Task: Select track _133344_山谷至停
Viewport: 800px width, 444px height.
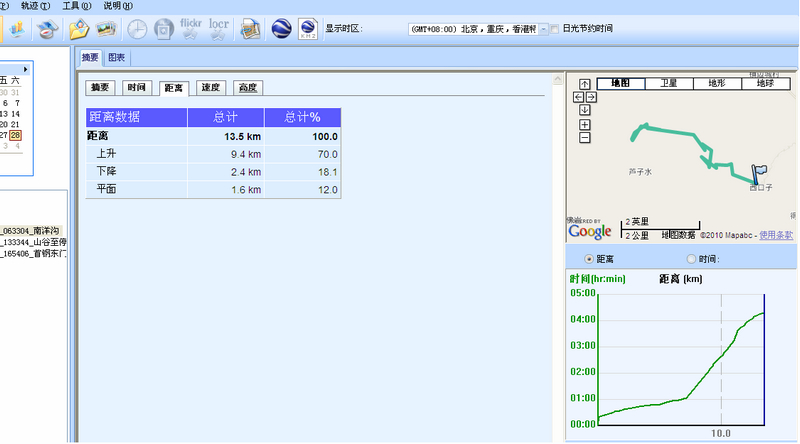Action: pos(33,242)
